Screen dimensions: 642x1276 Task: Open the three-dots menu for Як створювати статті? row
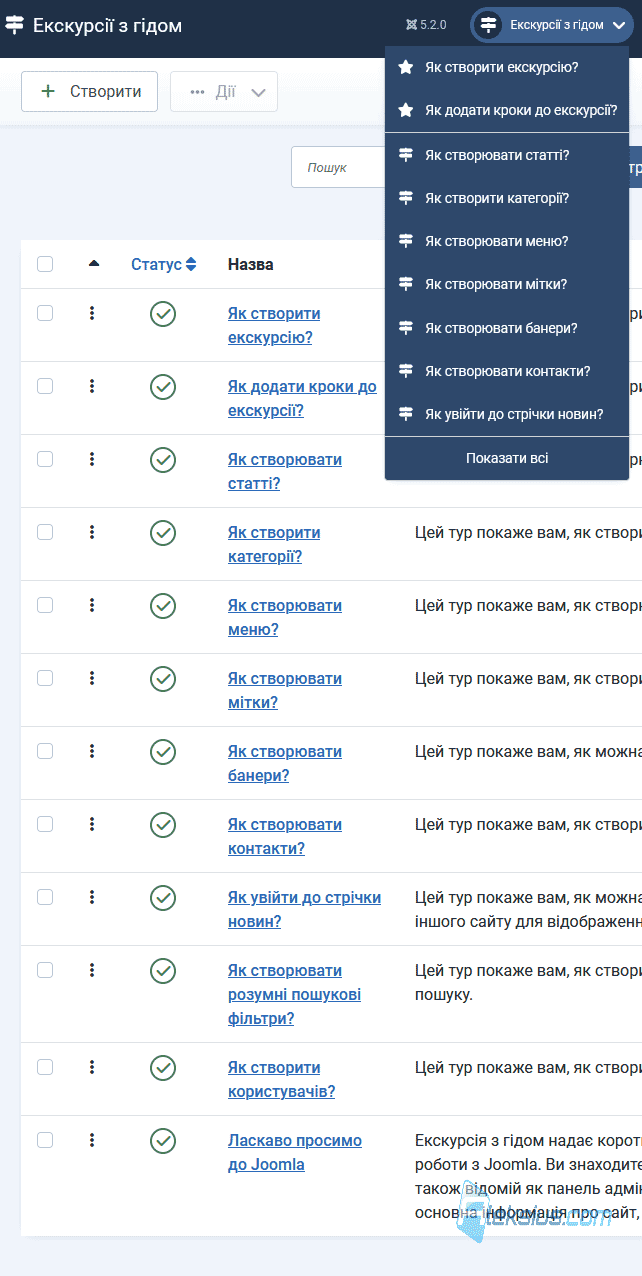(x=92, y=459)
